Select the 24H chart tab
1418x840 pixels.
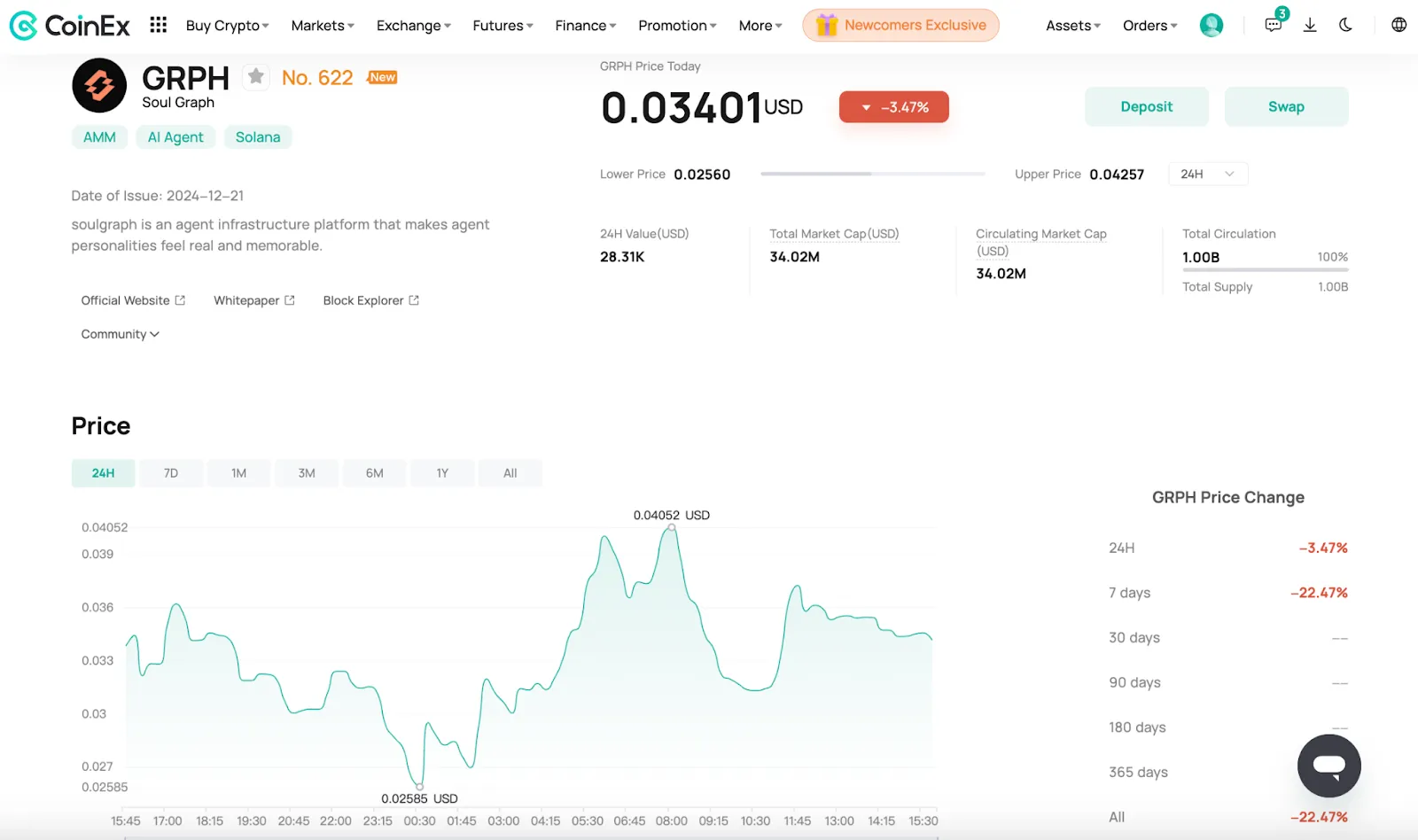click(103, 473)
